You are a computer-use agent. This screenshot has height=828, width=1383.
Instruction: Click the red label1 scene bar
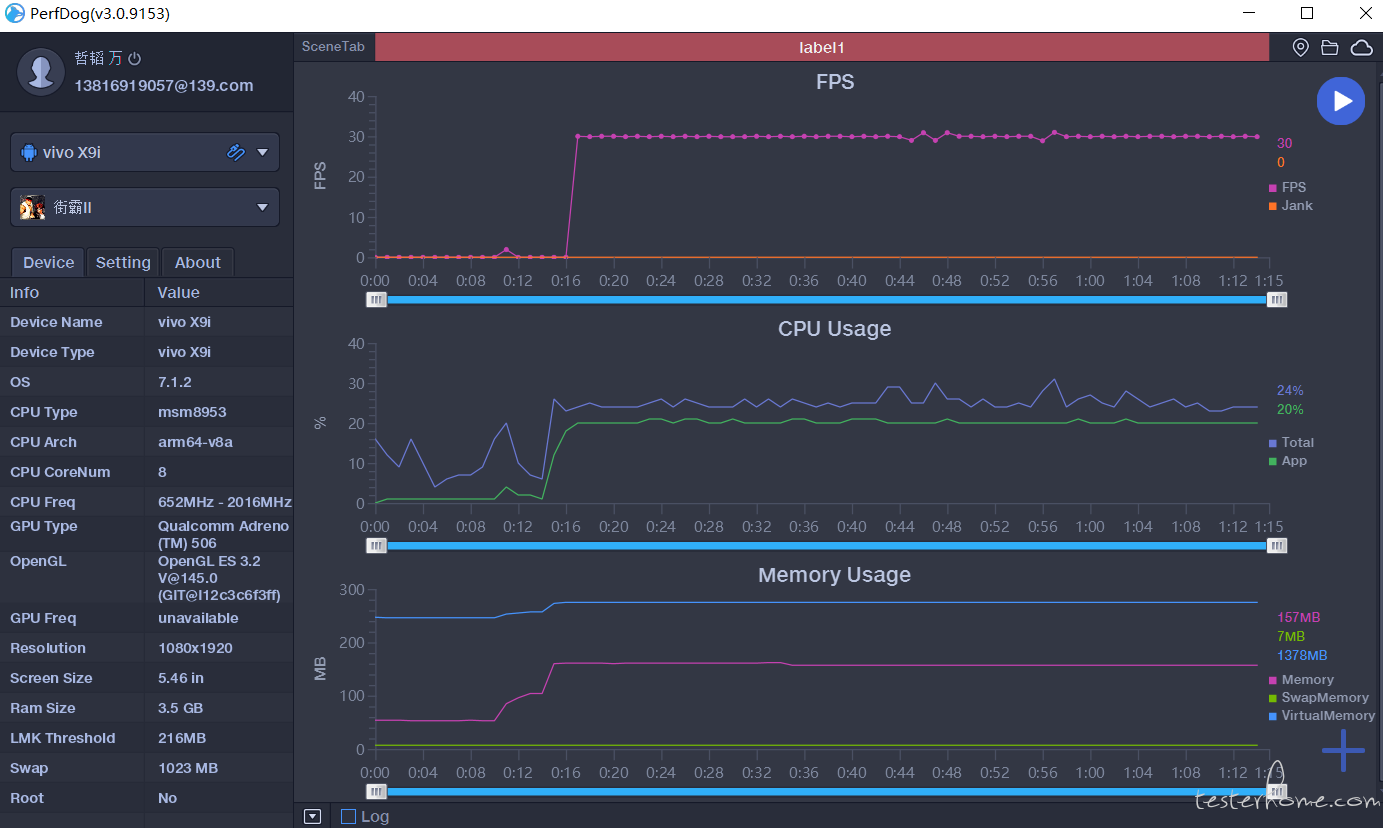coord(821,47)
